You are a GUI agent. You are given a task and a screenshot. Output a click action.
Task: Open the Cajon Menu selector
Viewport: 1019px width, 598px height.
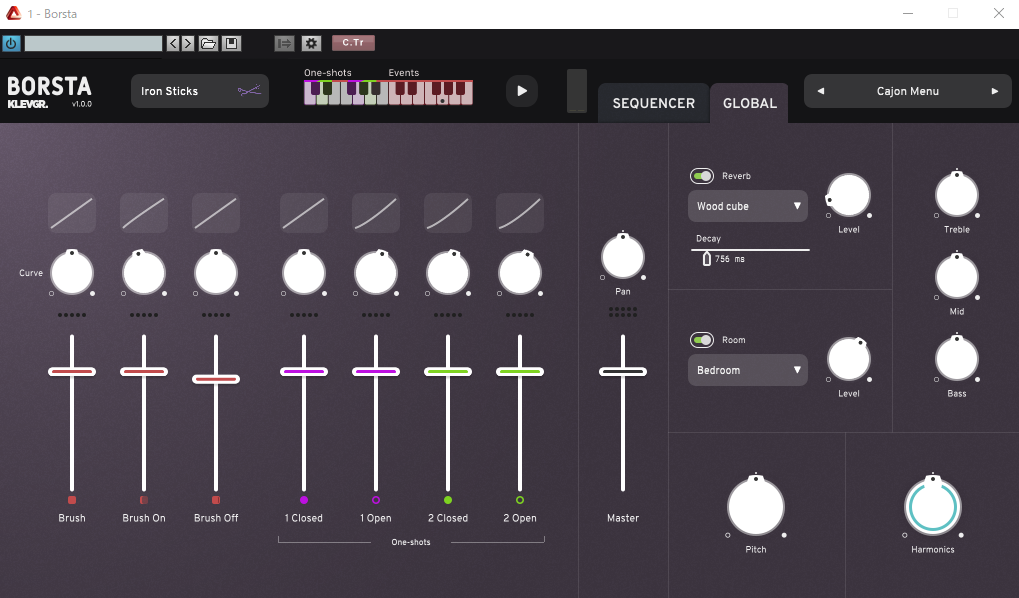tap(908, 91)
